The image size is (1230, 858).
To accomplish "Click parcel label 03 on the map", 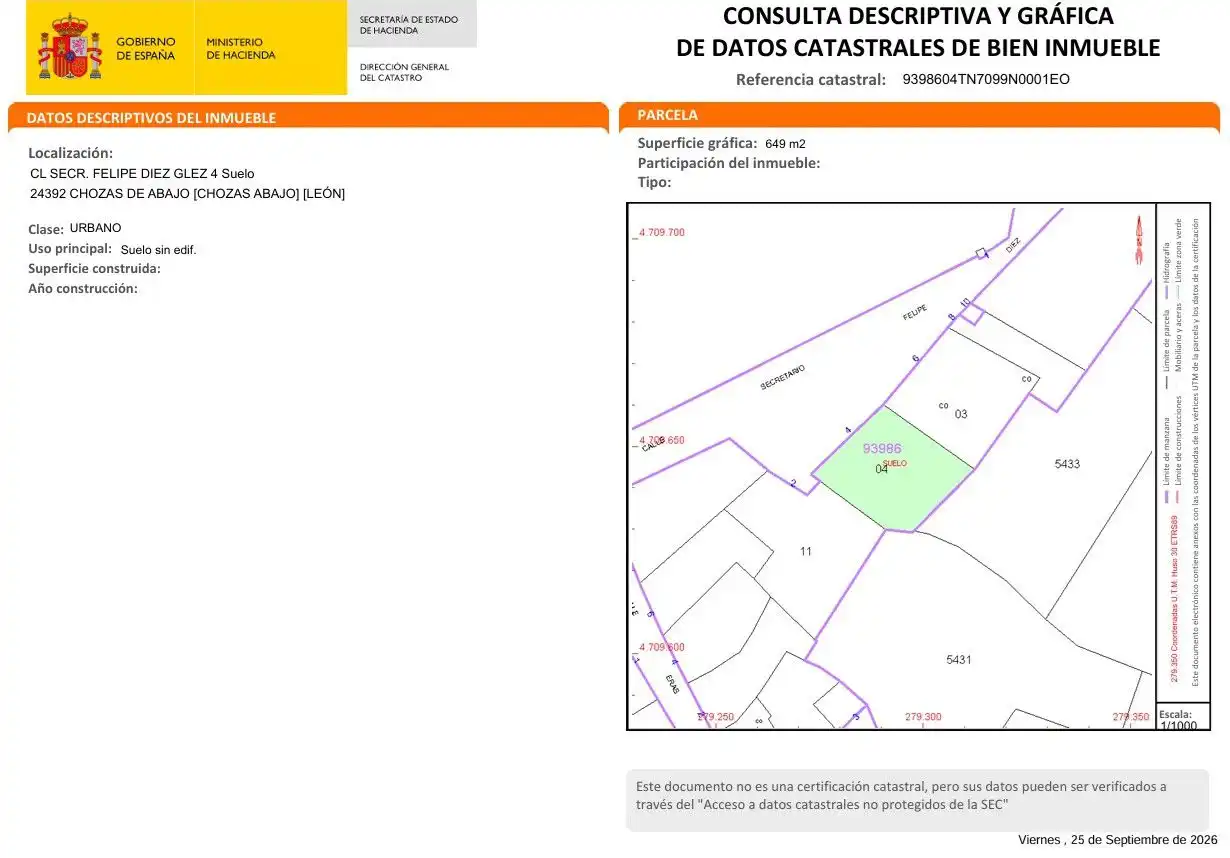I will [x=961, y=414].
